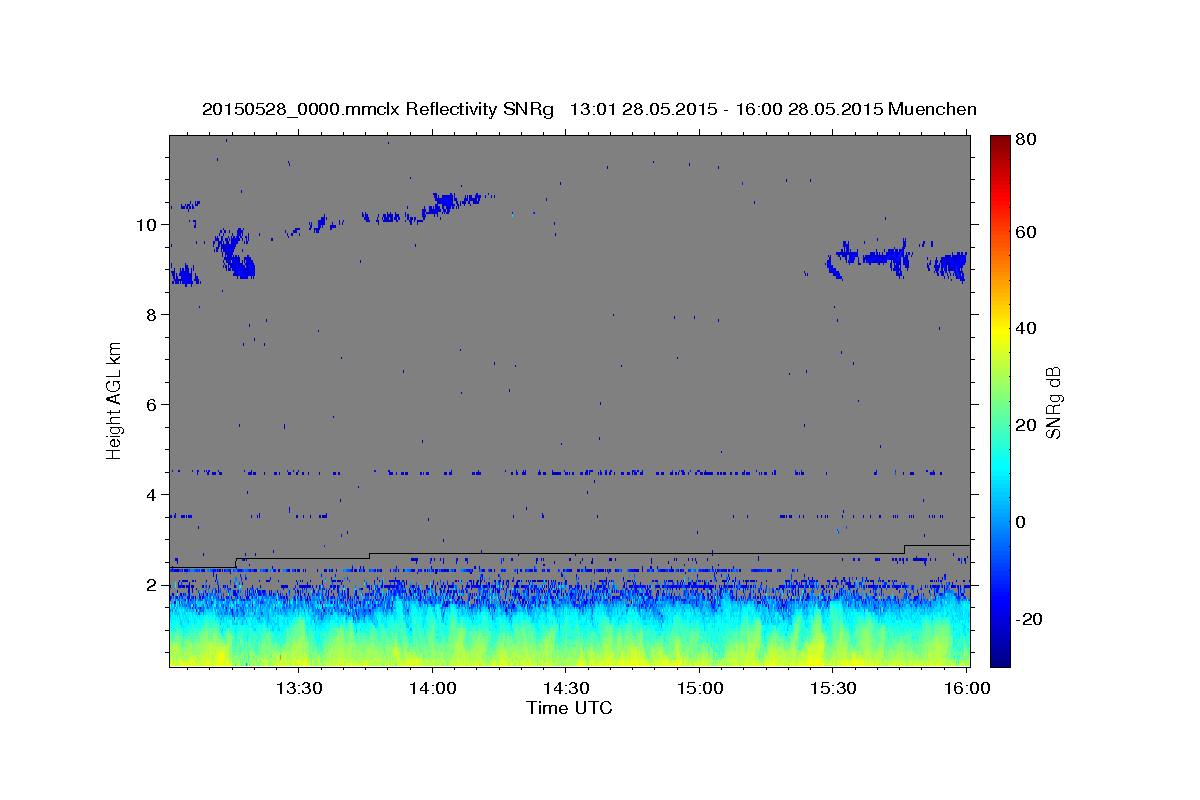Click the colorbar value label 40

pos(1025,328)
